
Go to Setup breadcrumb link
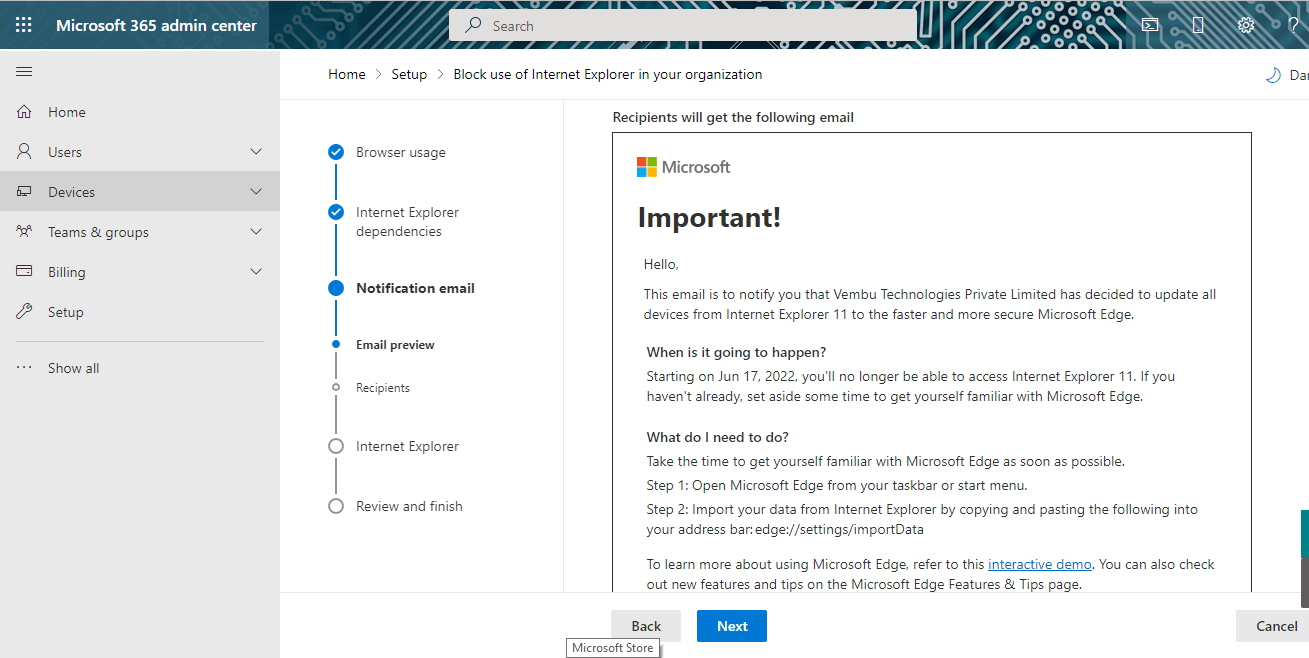[409, 74]
